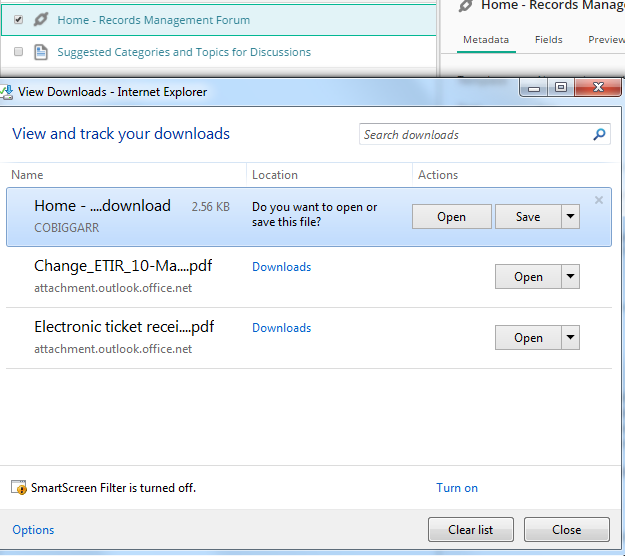Tick the Suggested Categories and Topics checkbox
This screenshot has height=556, width=625.
[18, 51]
